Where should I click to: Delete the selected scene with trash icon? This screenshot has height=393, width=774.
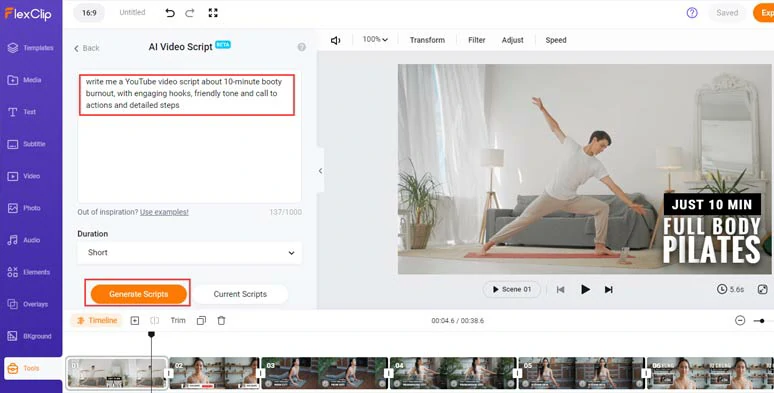coord(222,320)
